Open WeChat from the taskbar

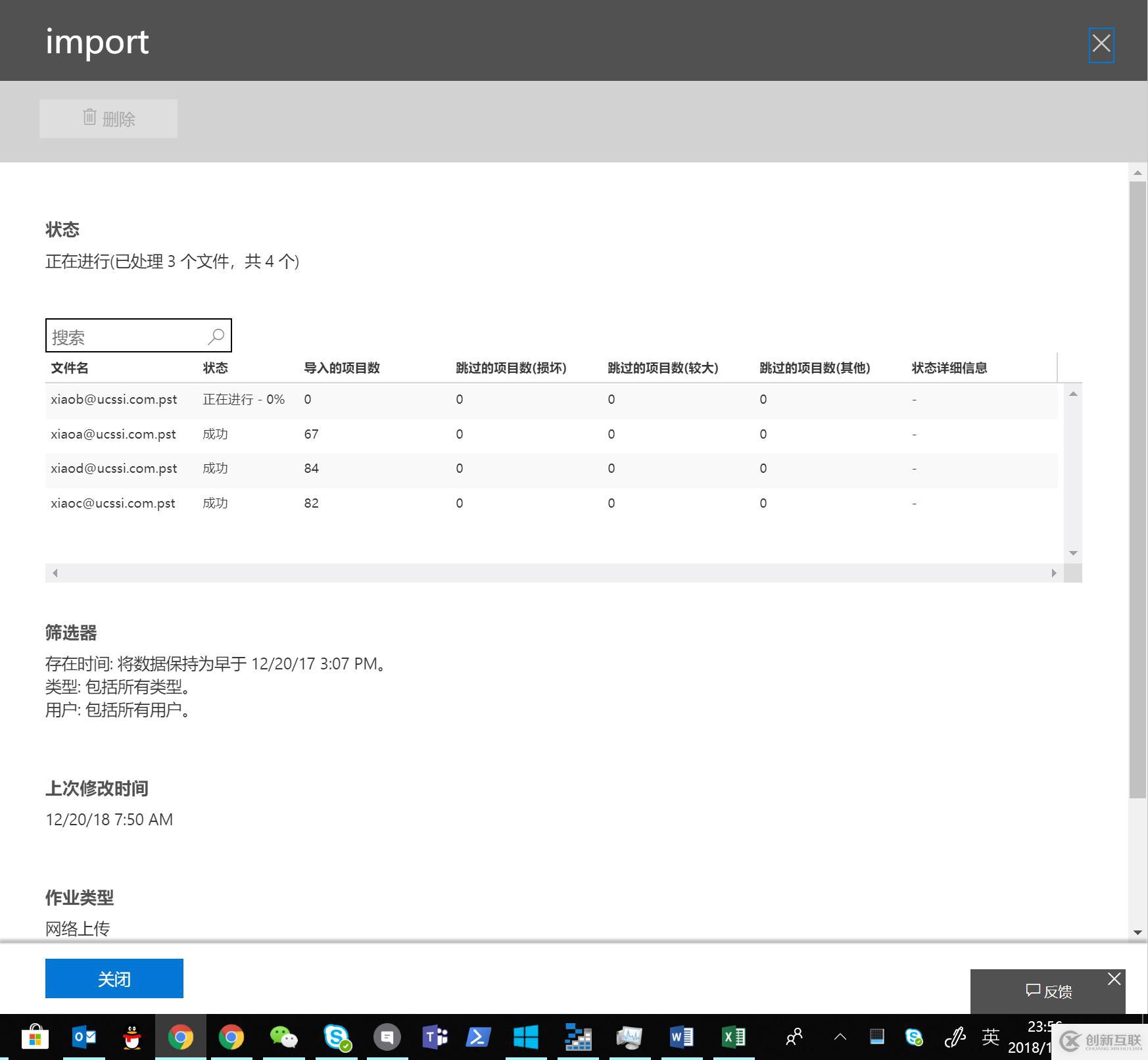click(x=283, y=1038)
